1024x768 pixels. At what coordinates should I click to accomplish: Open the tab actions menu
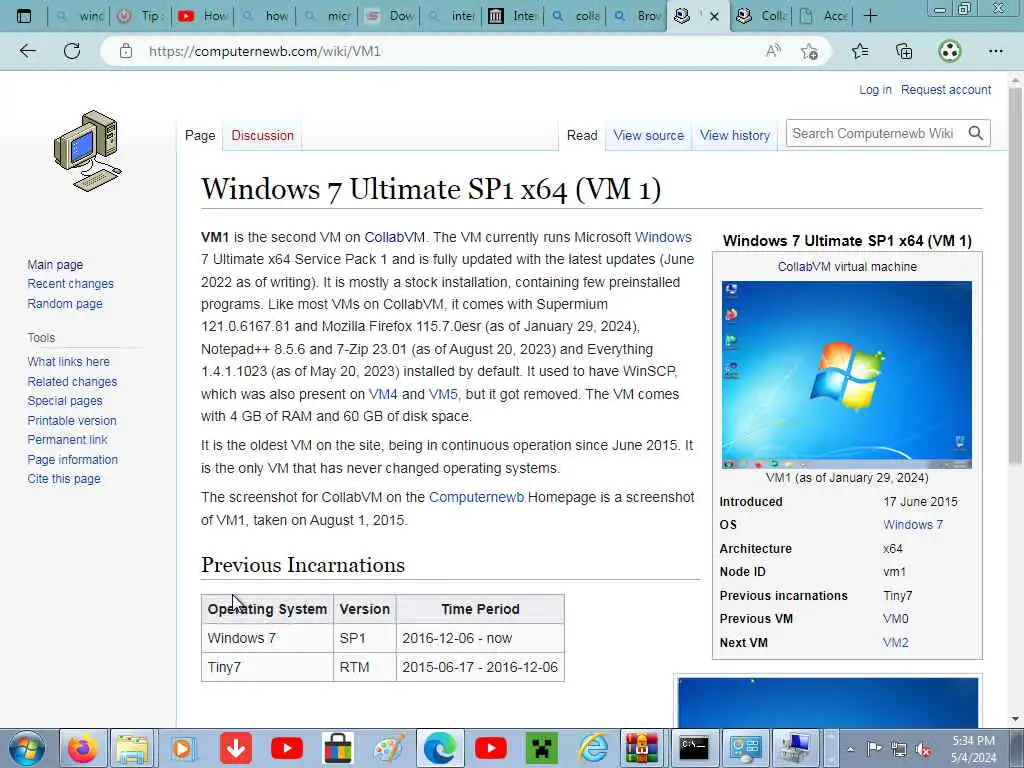point(24,16)
